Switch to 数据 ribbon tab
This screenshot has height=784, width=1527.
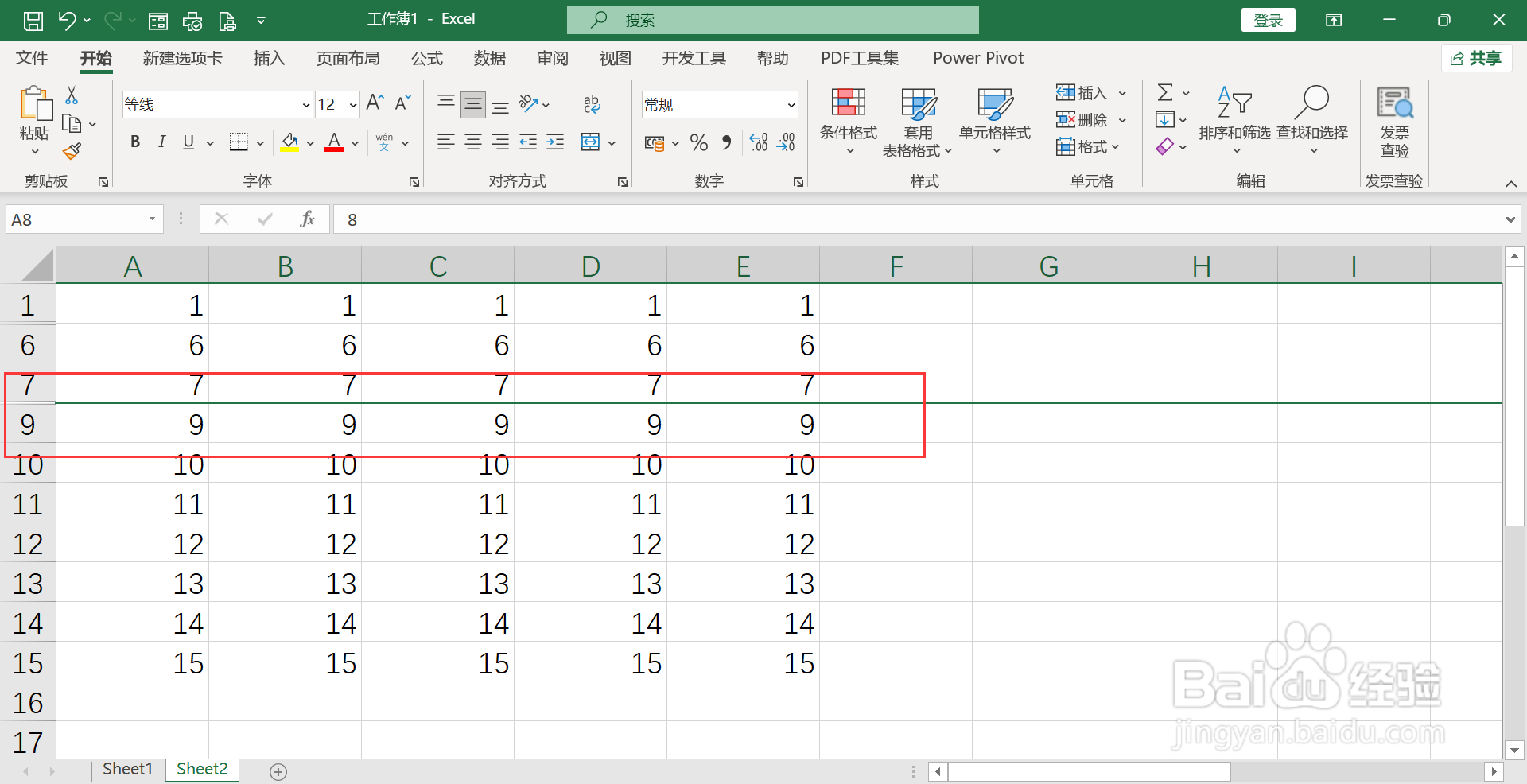coord(489,58)
